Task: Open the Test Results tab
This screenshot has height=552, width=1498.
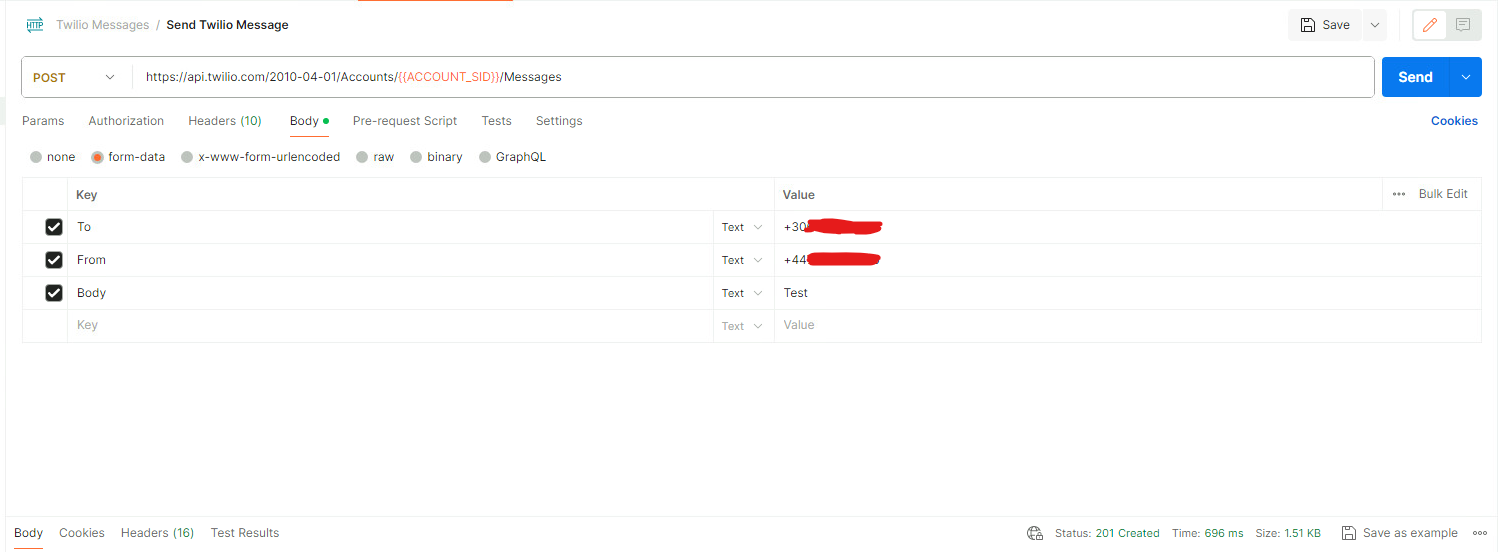Action: [245, 533]
